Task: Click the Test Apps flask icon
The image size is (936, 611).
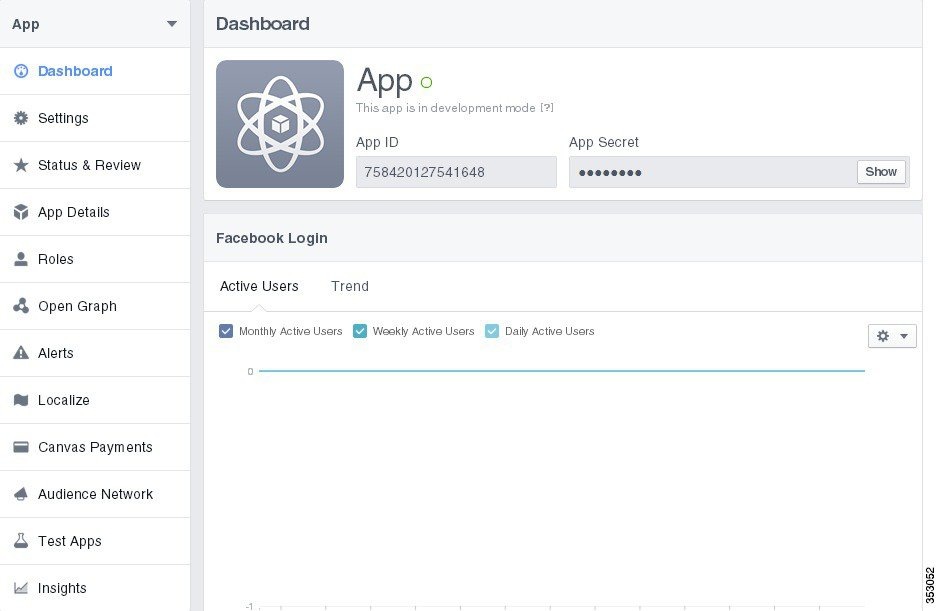Action: (x=21, y=541)
